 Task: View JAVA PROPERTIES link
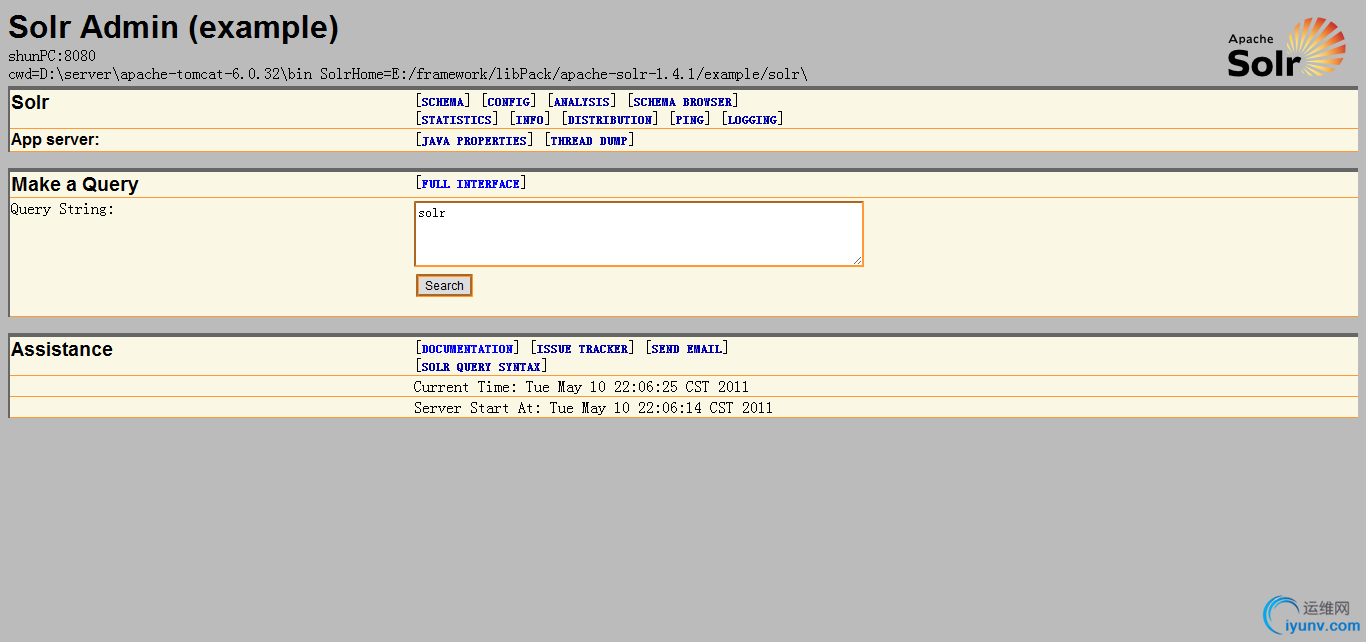[x=475, y=141]
